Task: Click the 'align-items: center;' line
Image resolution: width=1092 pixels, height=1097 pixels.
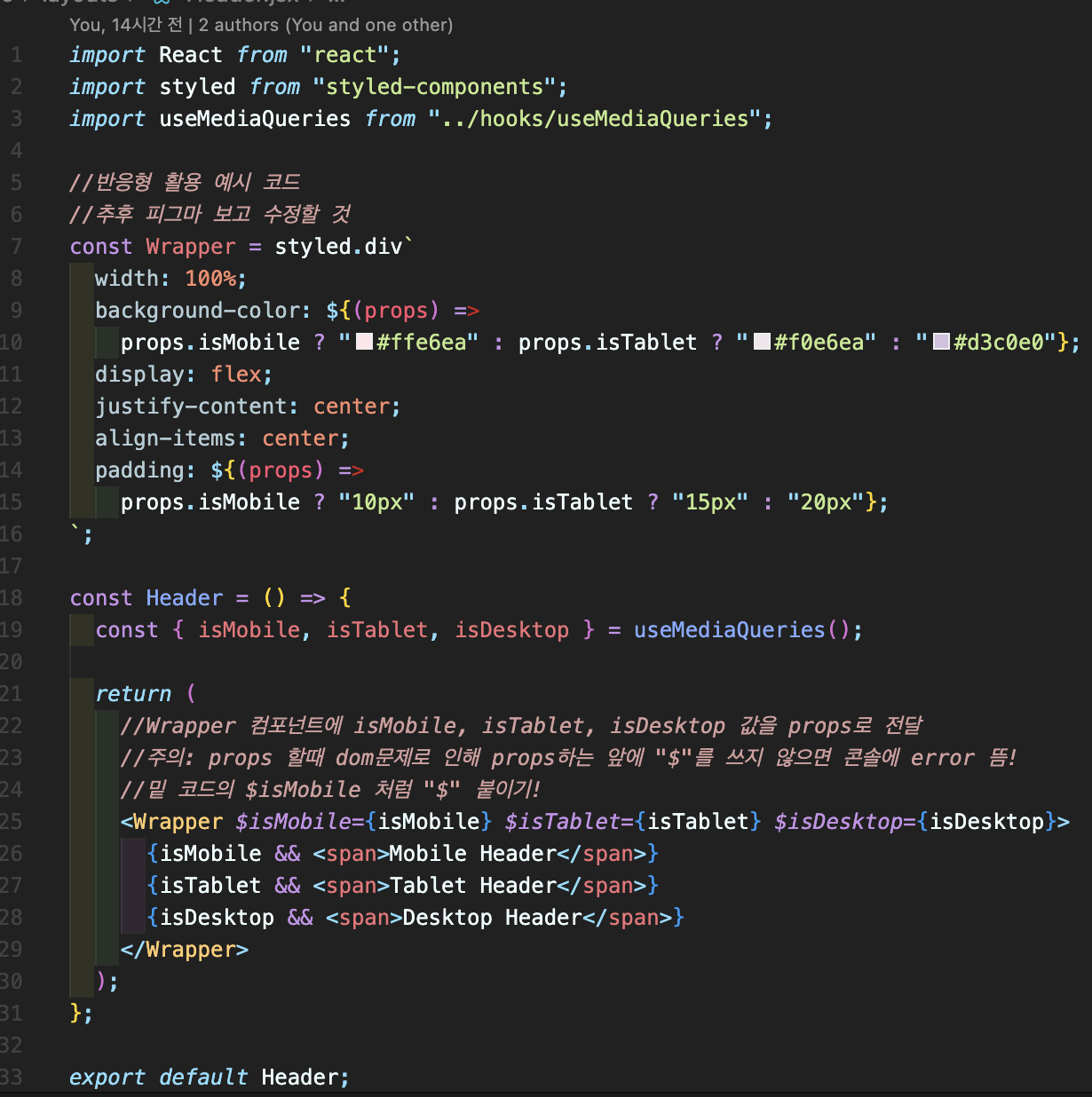Action: (222, 438)
